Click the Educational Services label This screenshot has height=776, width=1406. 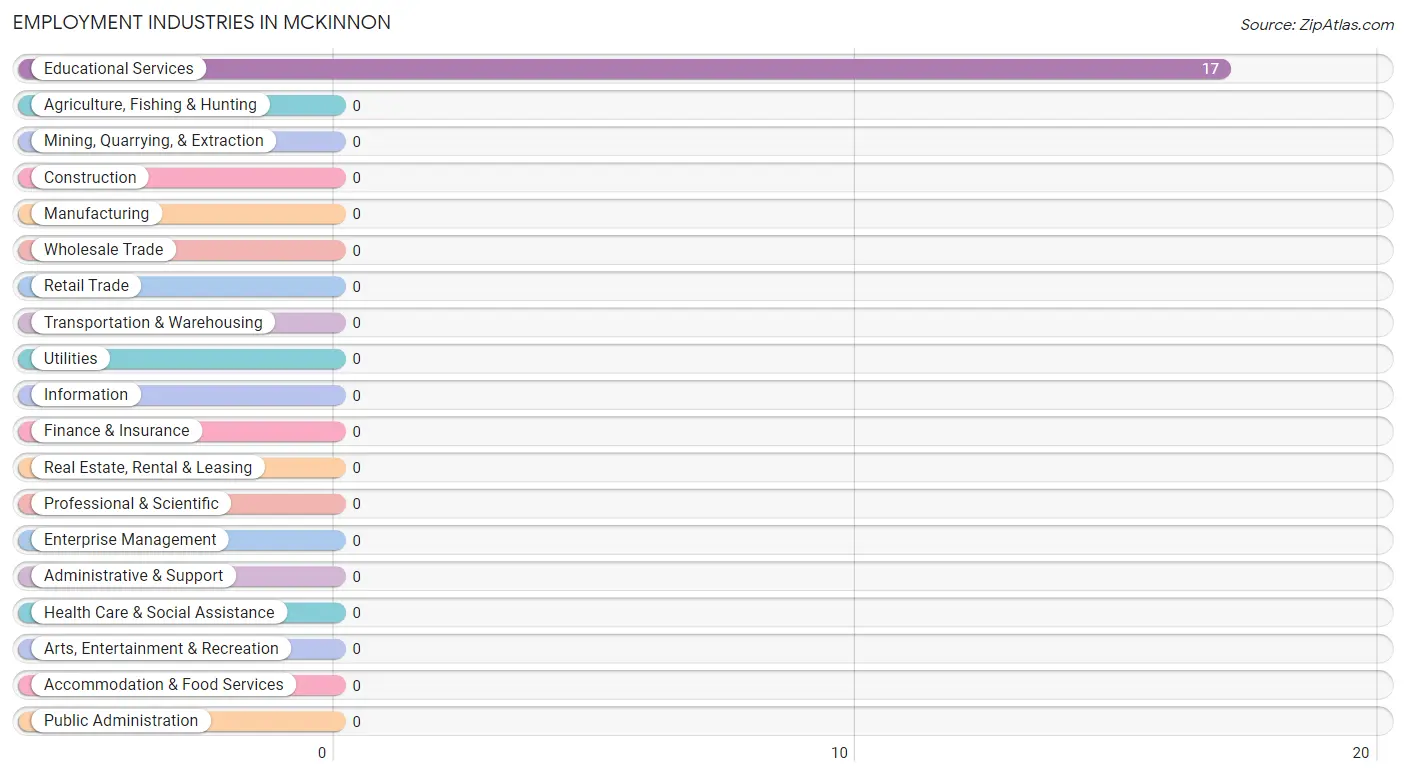pyautogui.click(x=119, y=69)
